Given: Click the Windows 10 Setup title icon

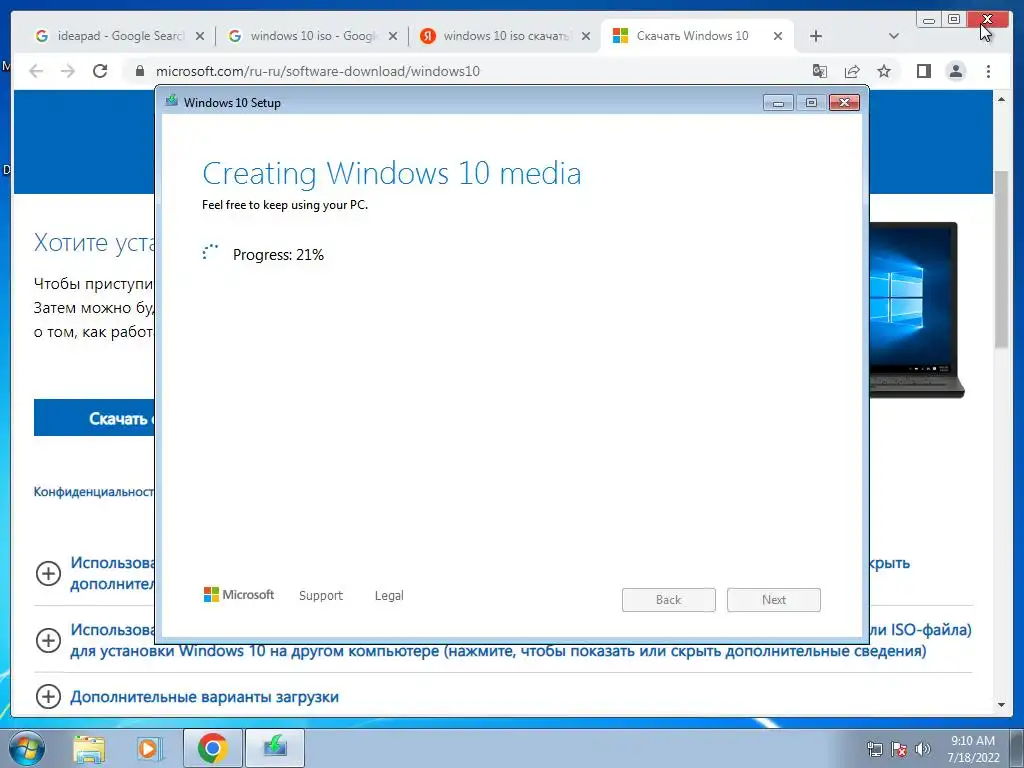Looking at the screenshot, I should tap(172, 101).
